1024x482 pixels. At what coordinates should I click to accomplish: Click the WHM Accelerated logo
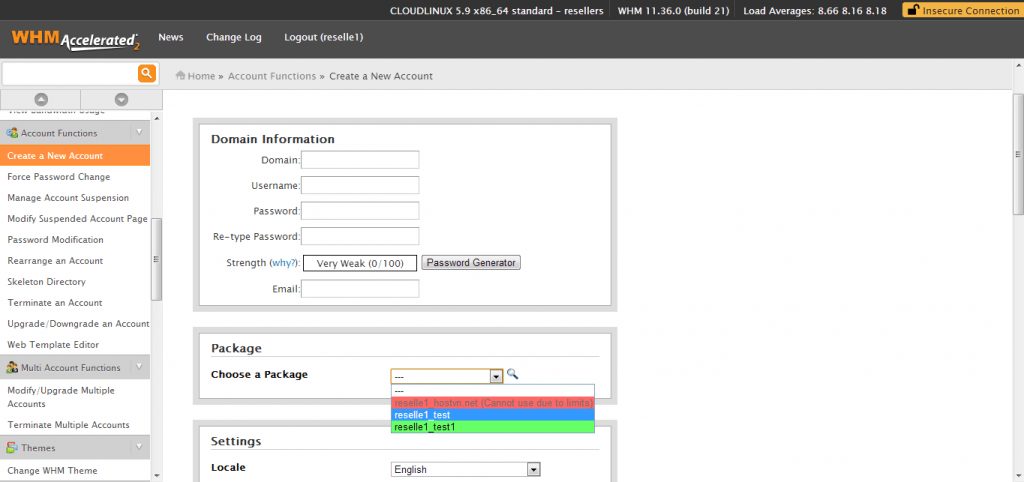click(75, 40)
